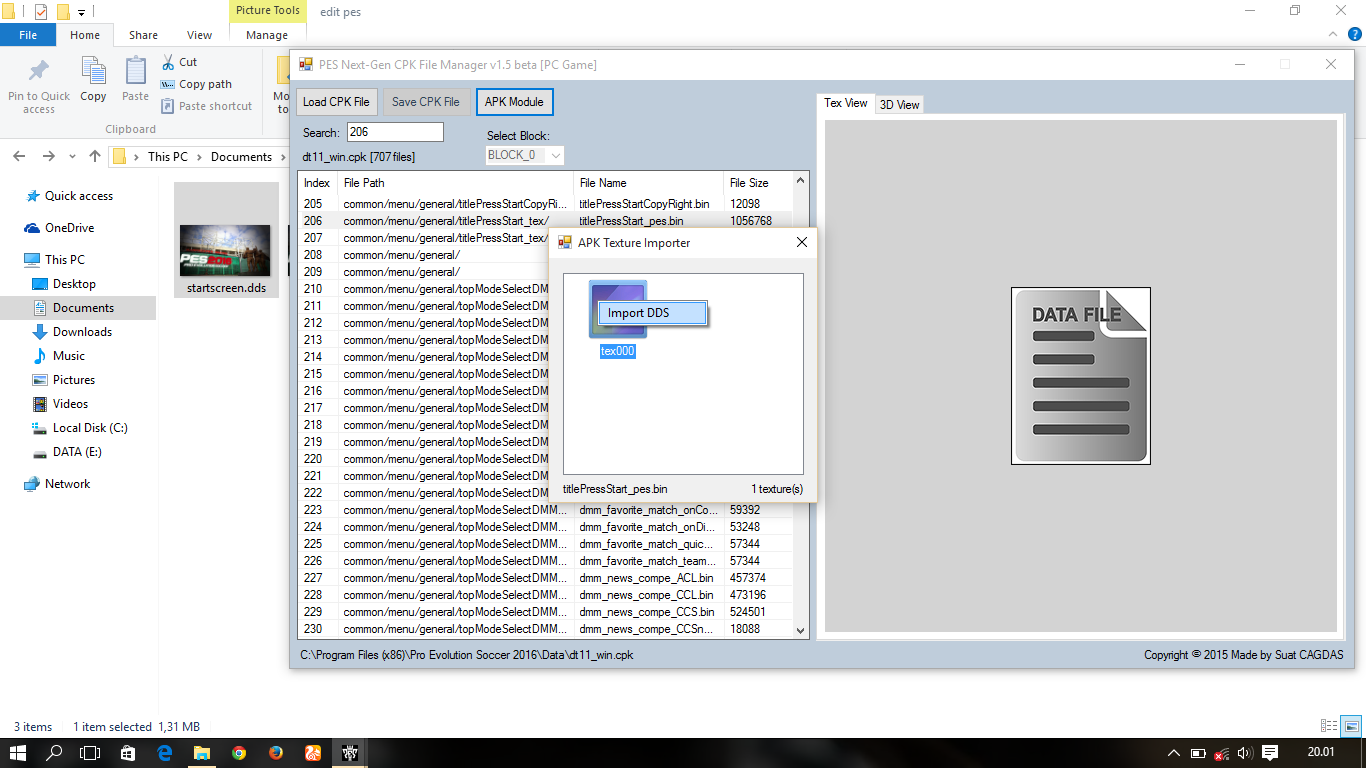Open the View ribbon tab
The width and height of the screenshot is (1366, 768).
(x=200, y=35)
